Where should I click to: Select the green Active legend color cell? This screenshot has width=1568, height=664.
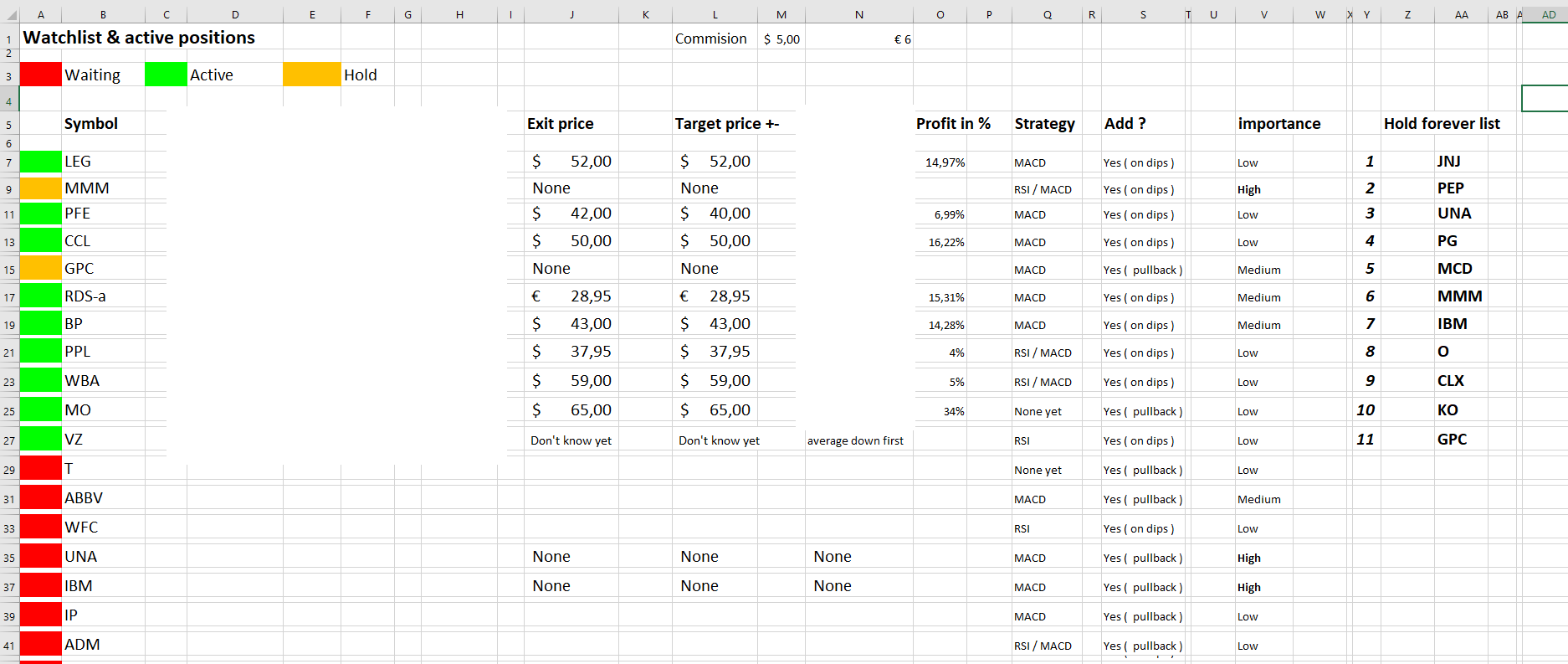coord(166,75)
